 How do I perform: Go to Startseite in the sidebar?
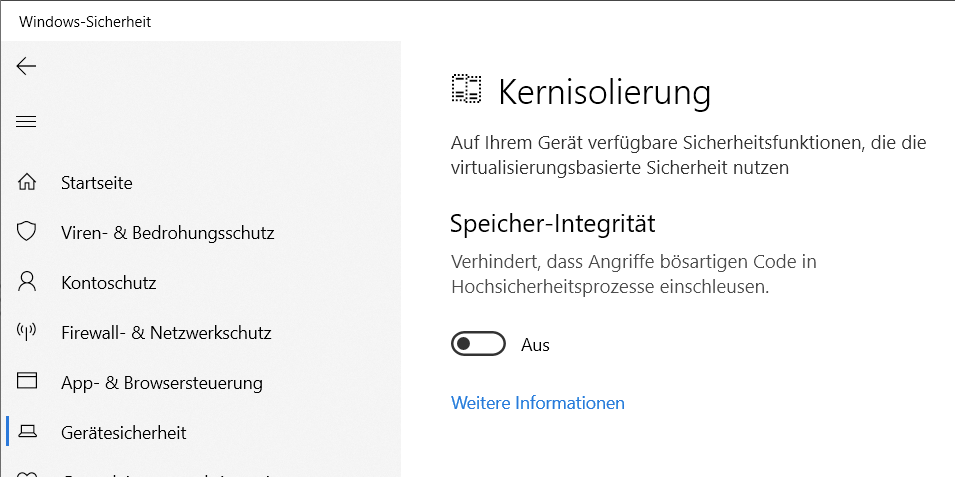96,183
